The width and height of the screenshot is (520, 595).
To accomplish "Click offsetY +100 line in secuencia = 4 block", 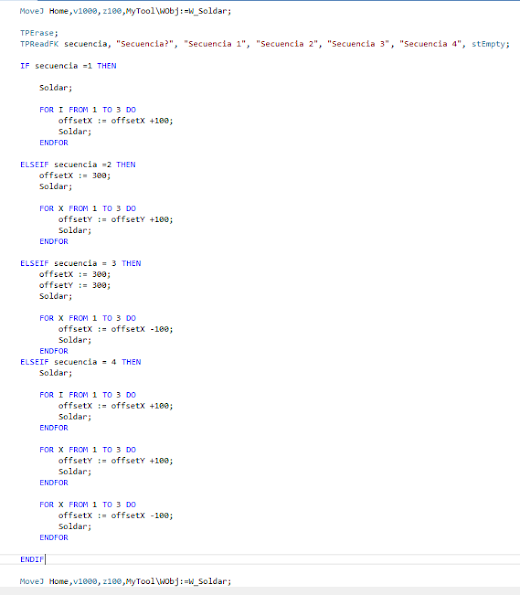I will click(x=116, y=461).
